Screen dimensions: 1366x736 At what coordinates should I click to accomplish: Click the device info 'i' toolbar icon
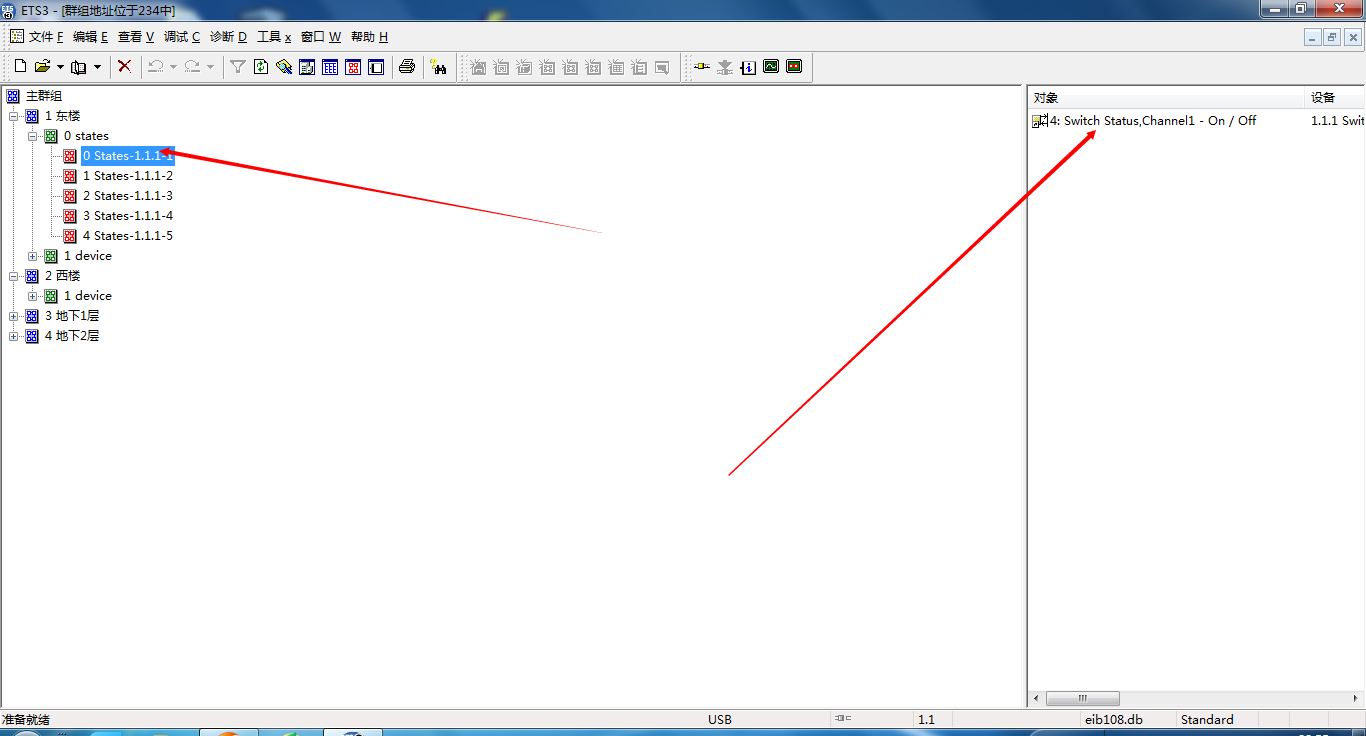747,67
